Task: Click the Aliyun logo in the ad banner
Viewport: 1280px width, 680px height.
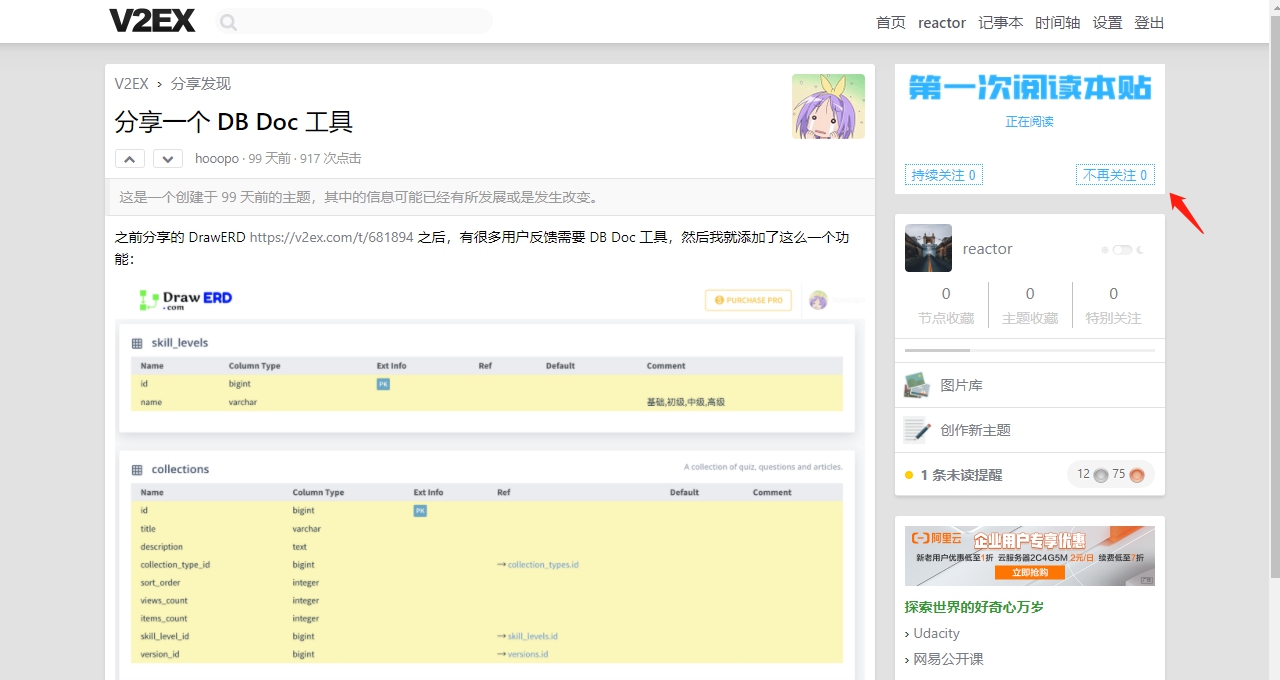Action: pos(937,540)
